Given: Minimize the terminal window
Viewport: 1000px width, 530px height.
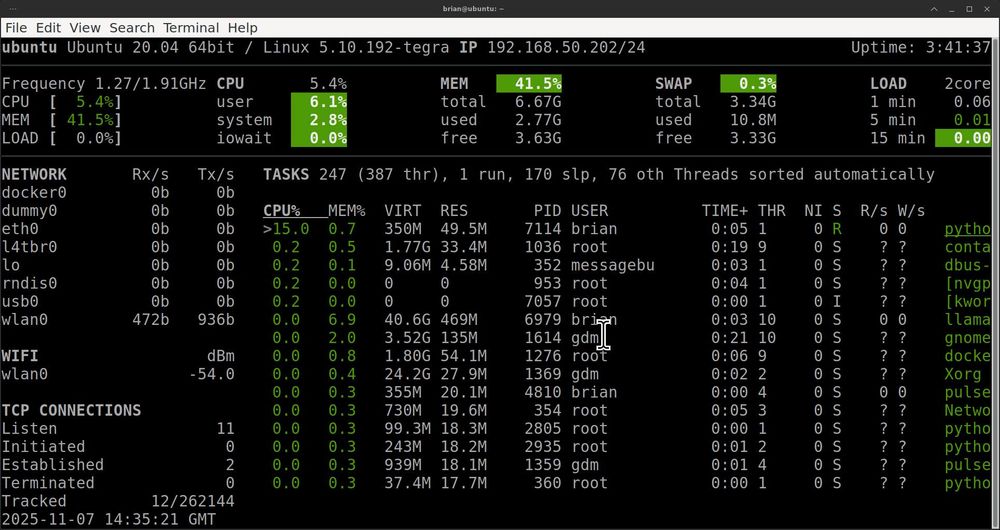Looking at the screenshot, I should tap(952, 9).
